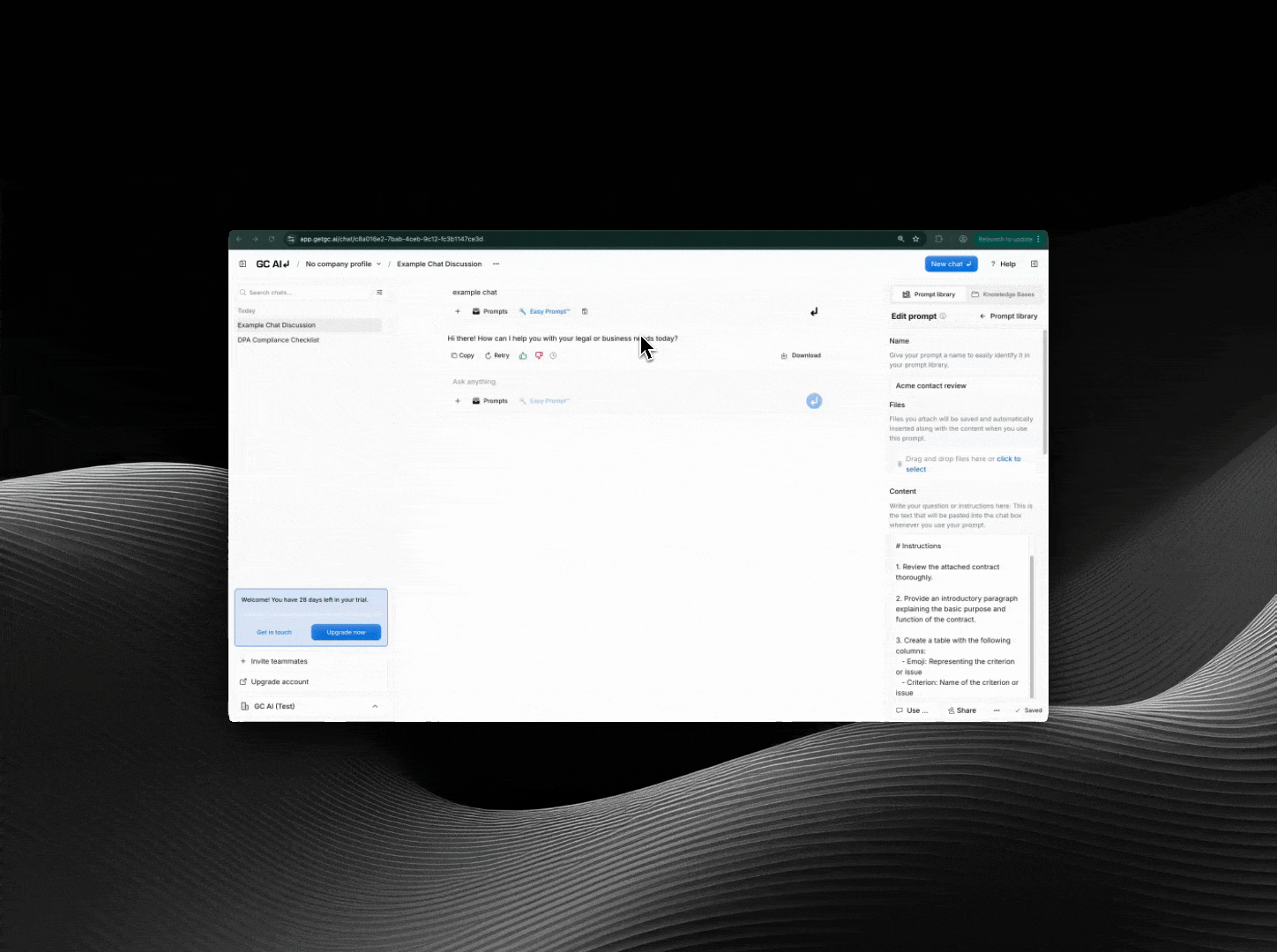Open the No company profile dropdown
Viewport: 1277px width, 952px height.
[343, 264]
